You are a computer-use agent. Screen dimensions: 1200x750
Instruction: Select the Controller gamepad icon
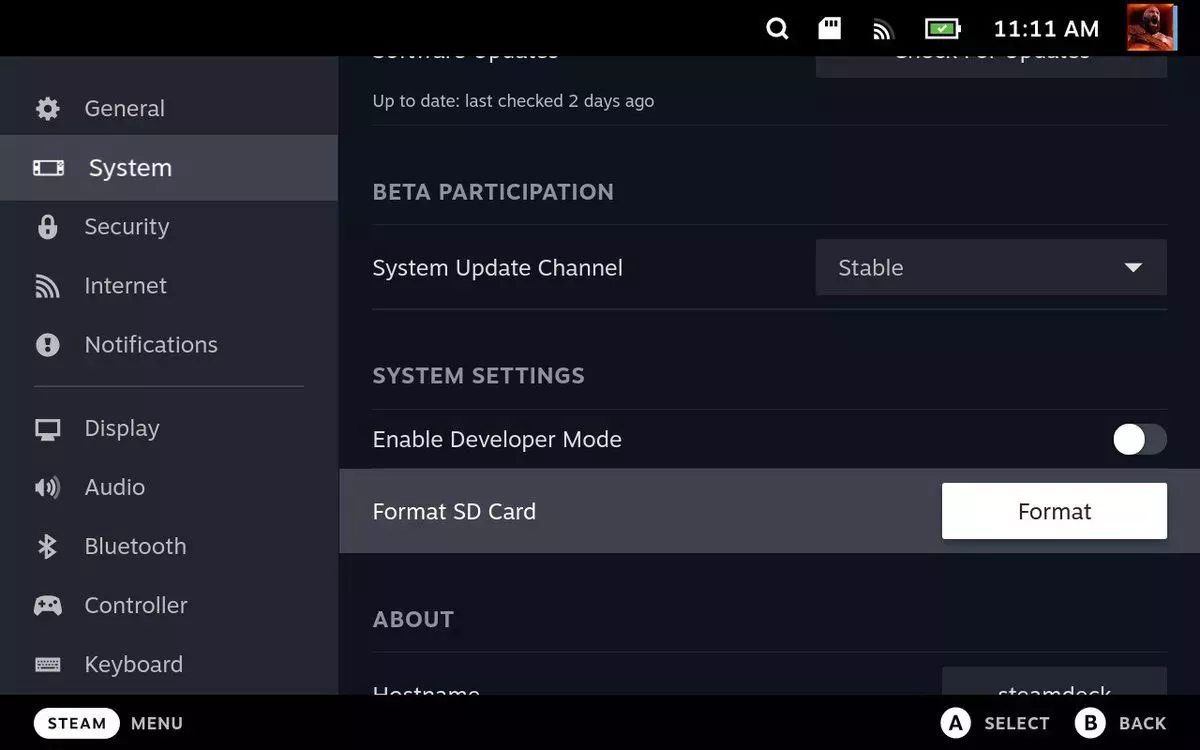click(48, 605)
